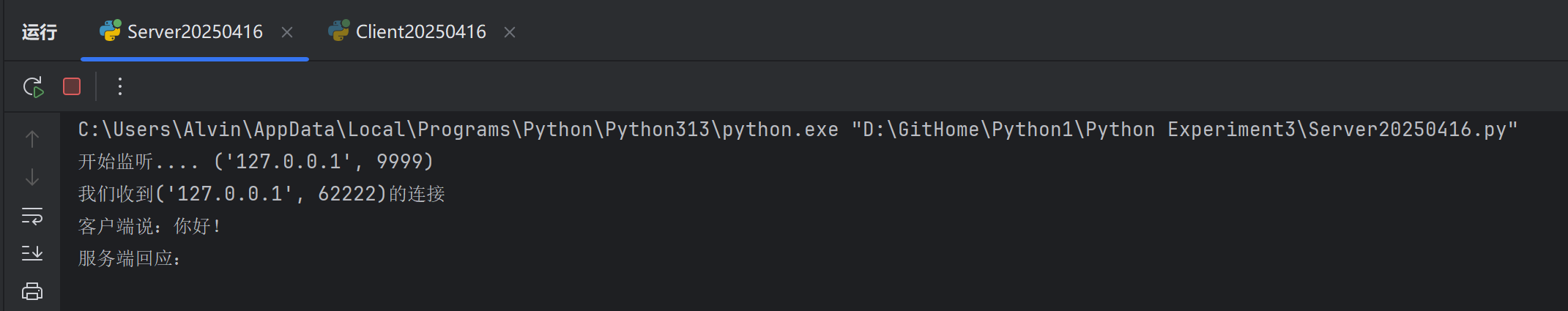Toggle soft-wrap for console output
1568x311 pixels.
click(x=32, y=216)
